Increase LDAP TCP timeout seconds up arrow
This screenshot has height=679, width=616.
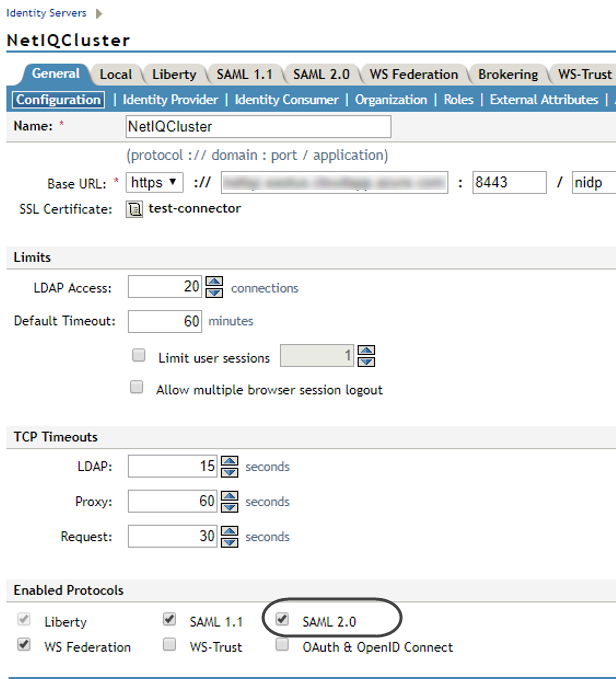pyautogui.click(x=229, y=461)
